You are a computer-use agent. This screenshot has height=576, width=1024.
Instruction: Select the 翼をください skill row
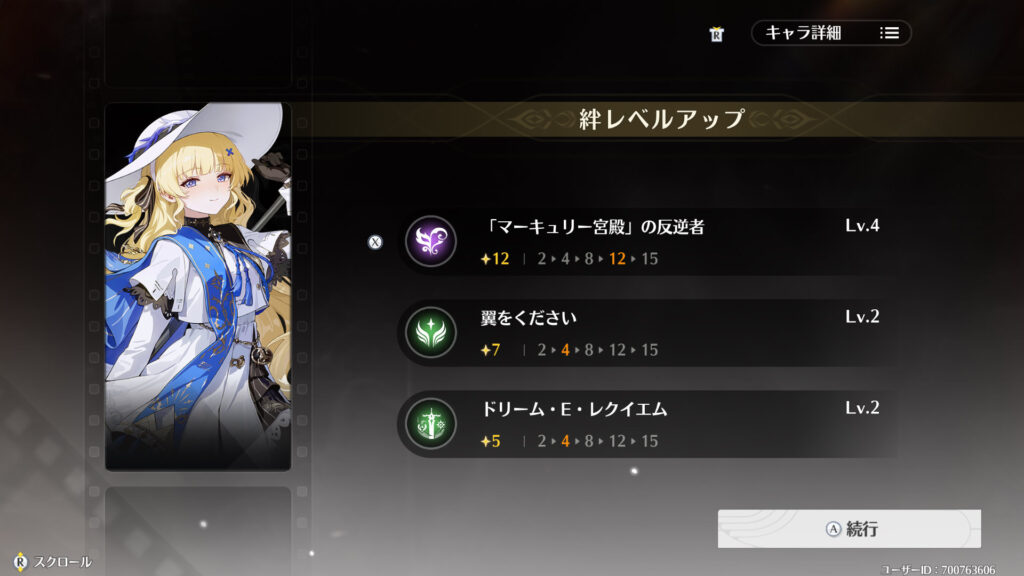tap(647, 333)
